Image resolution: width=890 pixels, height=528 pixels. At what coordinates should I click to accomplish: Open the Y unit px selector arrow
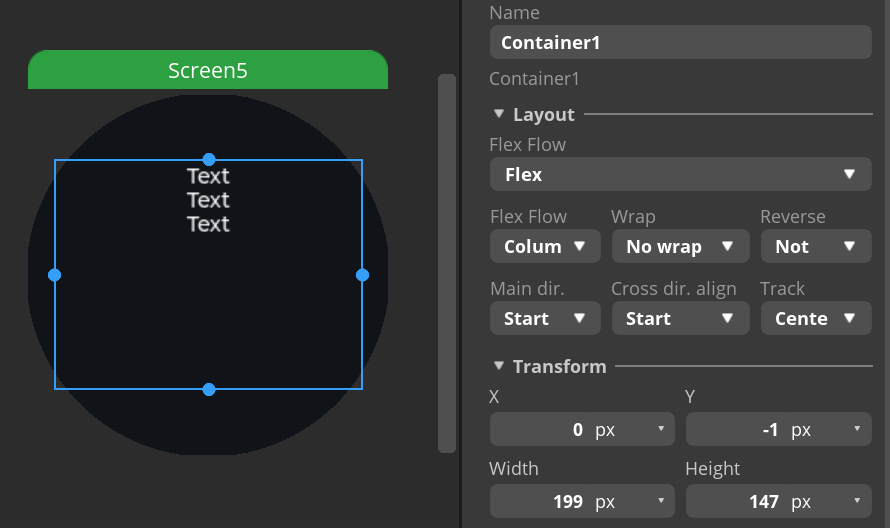857,429
